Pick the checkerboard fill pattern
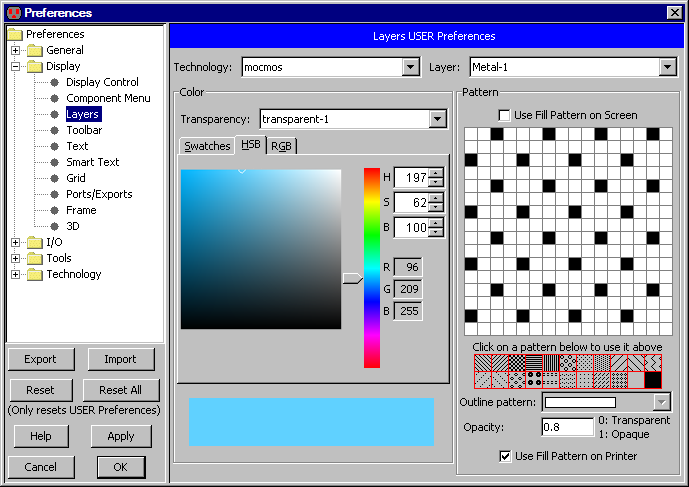The width and height of the screenshot is (689, 487). coord(517,363)
